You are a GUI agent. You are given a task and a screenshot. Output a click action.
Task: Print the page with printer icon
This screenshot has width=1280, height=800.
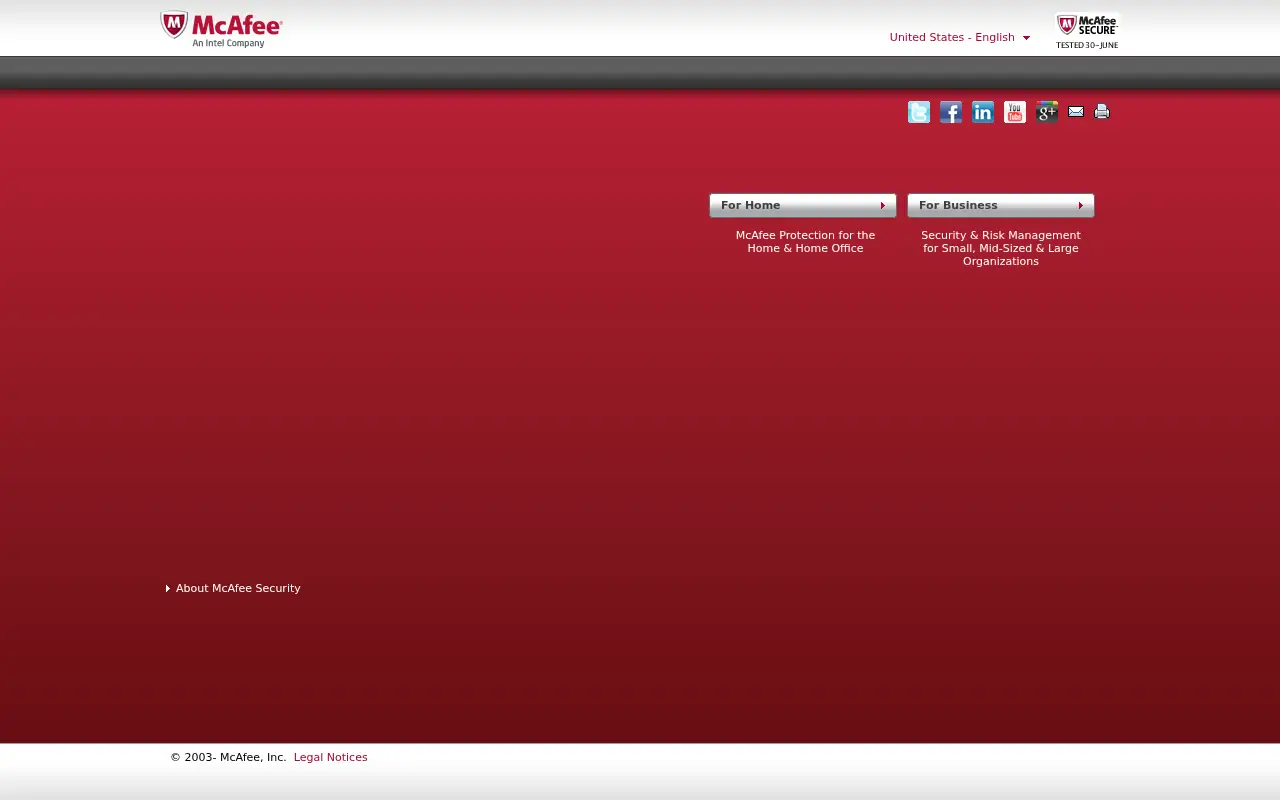pyautogui.click(x=1102, y=112)
